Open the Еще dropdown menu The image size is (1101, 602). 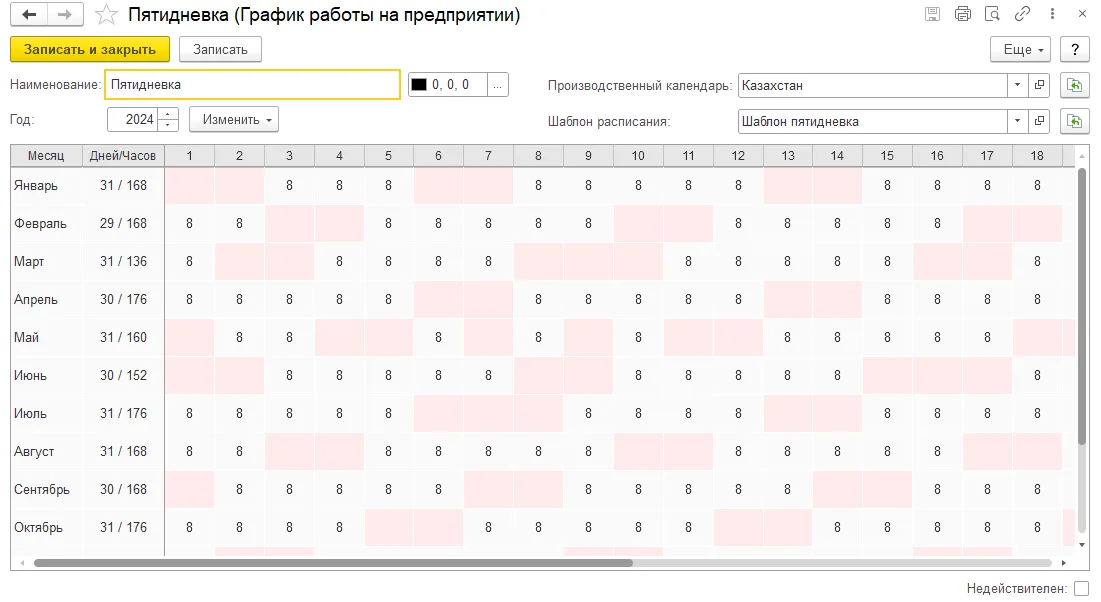click(x=1021, y=49)
